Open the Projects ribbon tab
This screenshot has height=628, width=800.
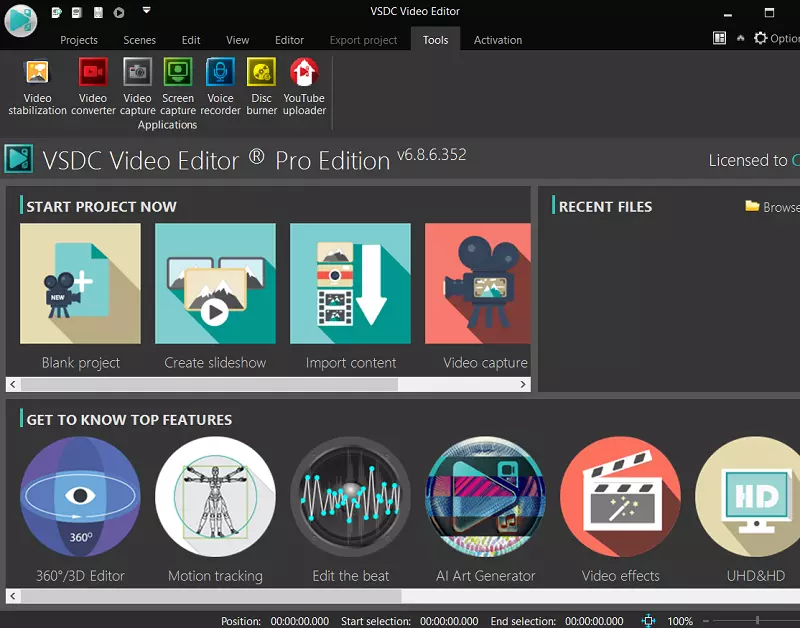tap(79, 40)
